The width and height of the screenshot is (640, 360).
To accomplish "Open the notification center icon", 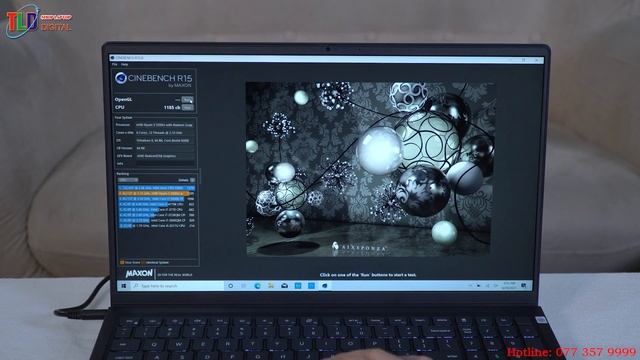I will point(524,286).
